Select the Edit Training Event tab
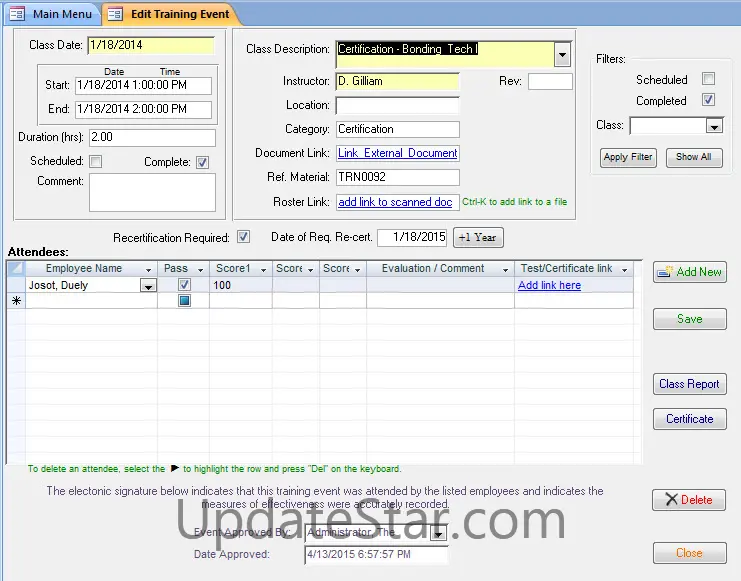 pyautogui.click(x=167, y=14)
